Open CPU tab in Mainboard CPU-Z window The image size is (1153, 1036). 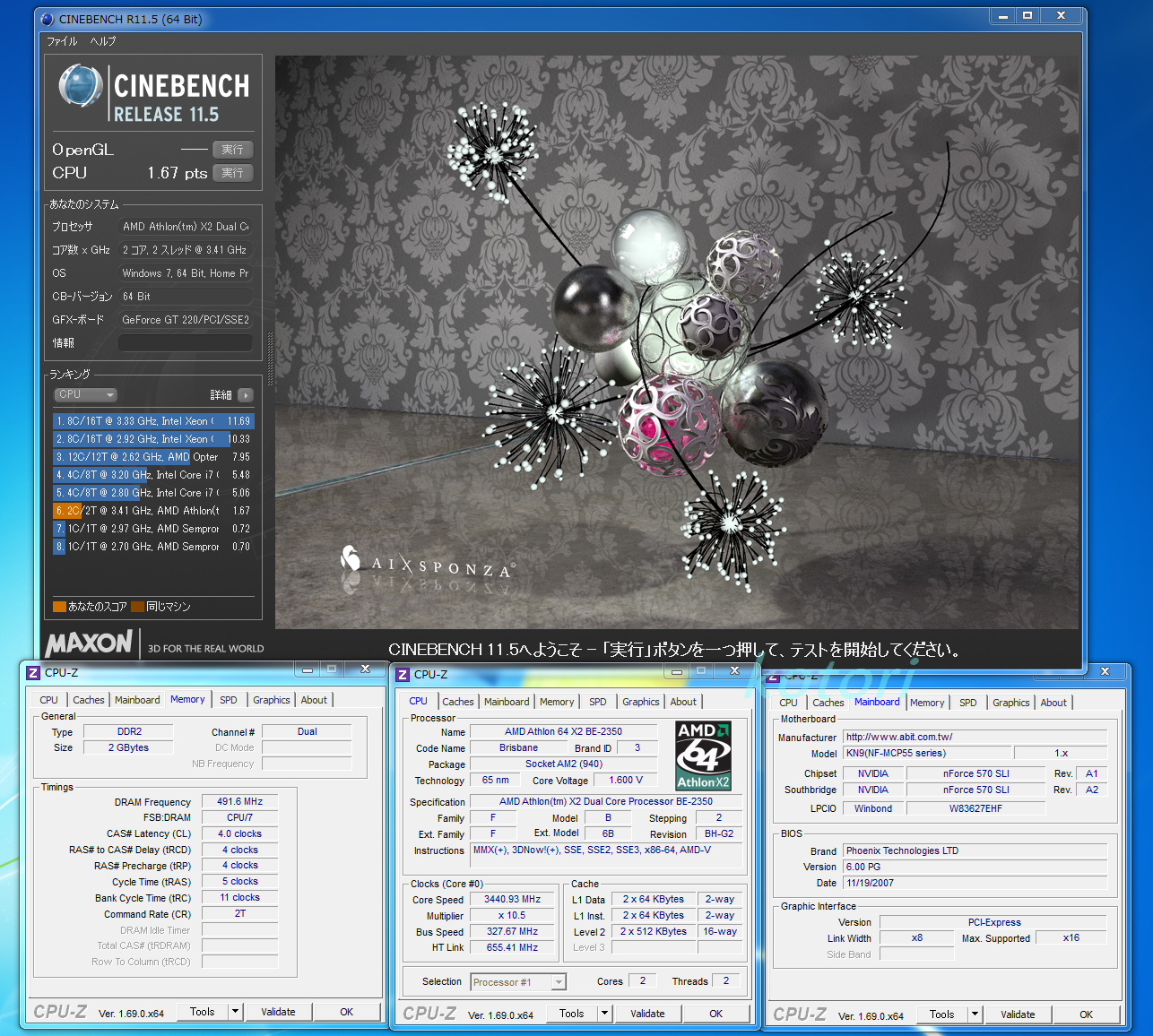[x=788, y=703]
